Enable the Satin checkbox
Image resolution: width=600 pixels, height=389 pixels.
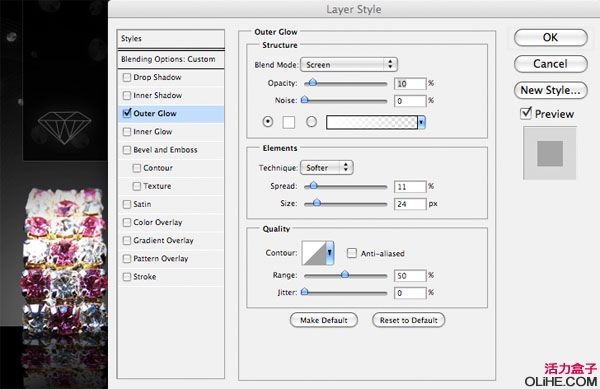pos(127,204)
